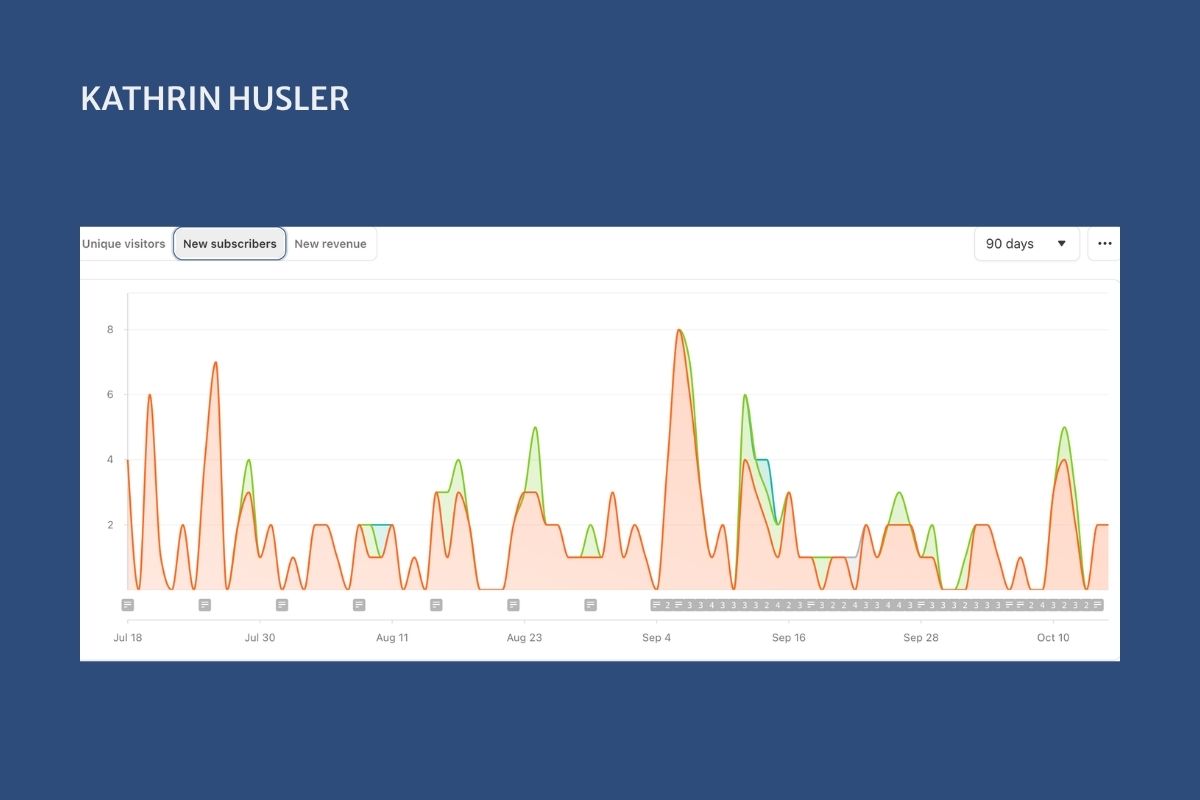The image size is (1200, 800).
Task: Select the New subscribers tab
Action: (x=230, y=244)
